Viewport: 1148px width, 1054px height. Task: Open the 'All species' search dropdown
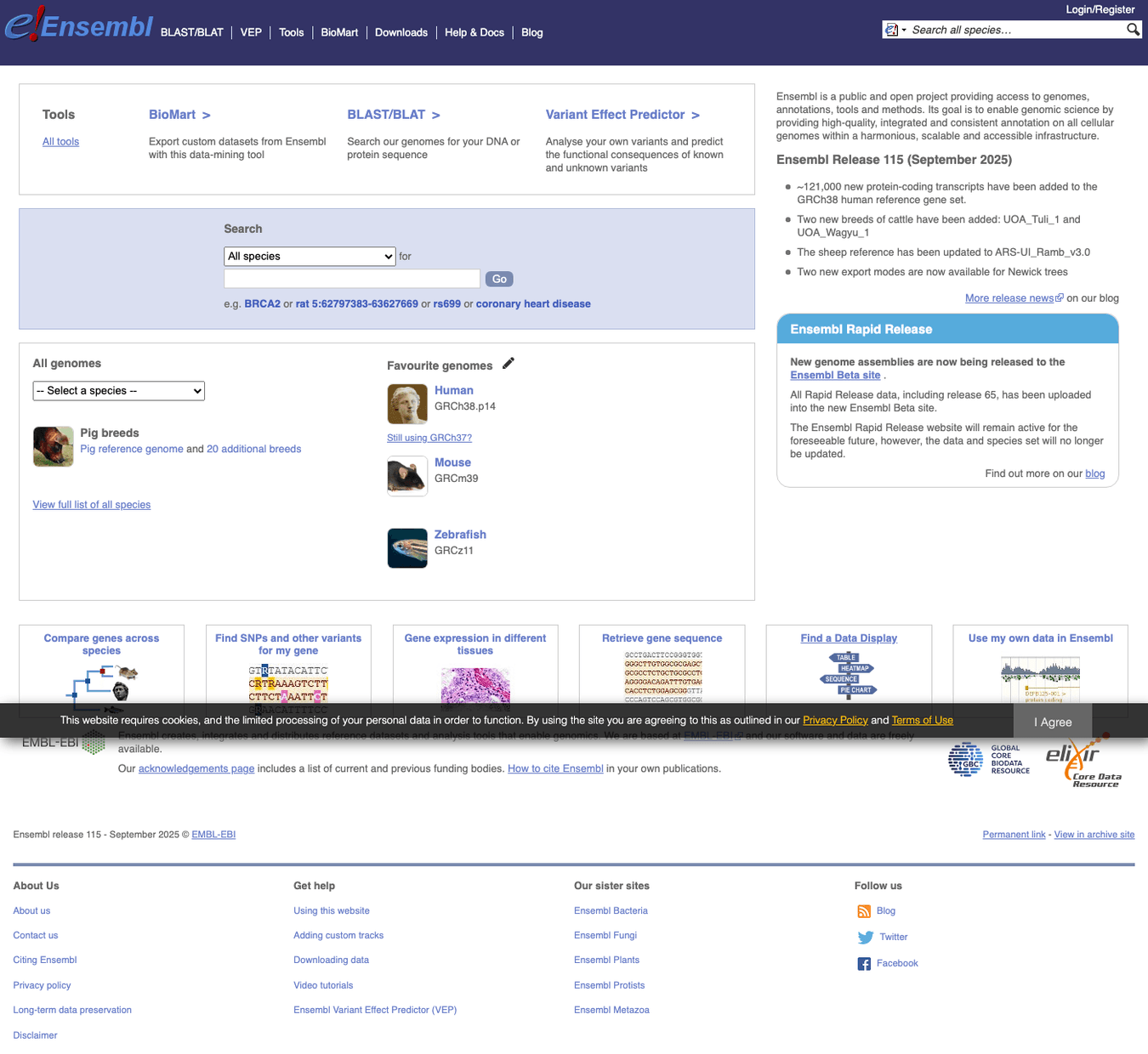tap(309, 256)
